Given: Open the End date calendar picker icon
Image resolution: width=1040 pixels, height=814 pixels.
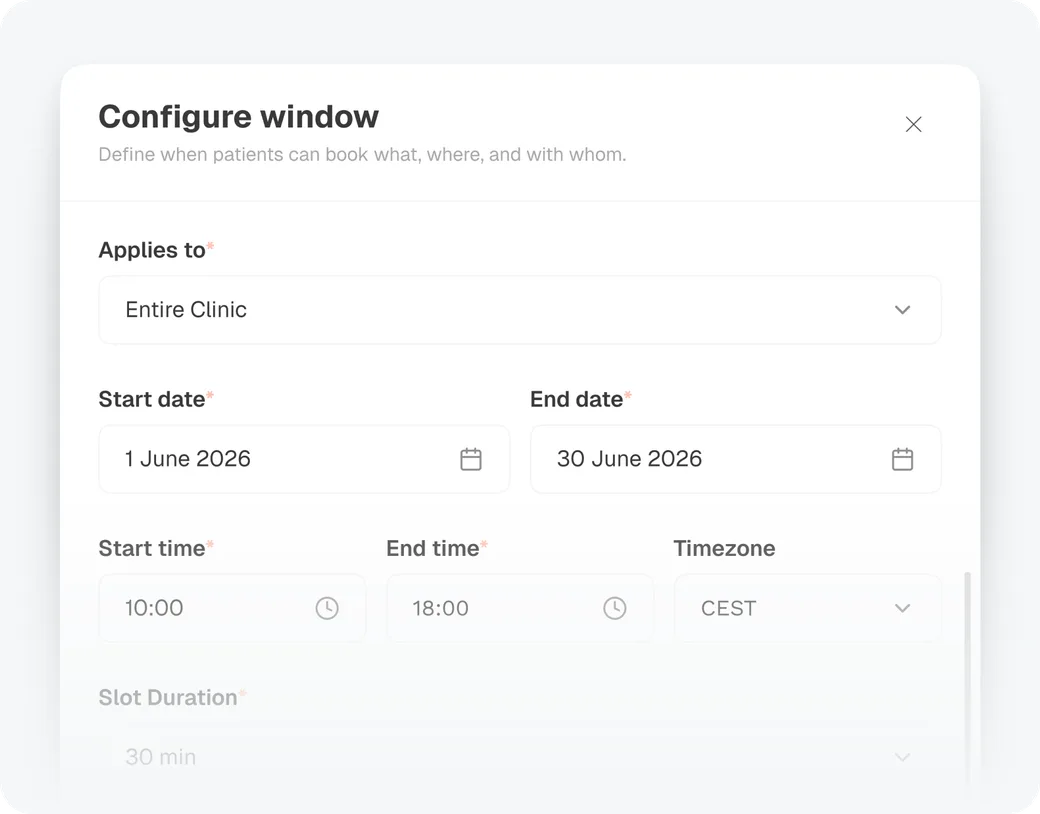Looking at the screenshot, I should pos(902,459).
